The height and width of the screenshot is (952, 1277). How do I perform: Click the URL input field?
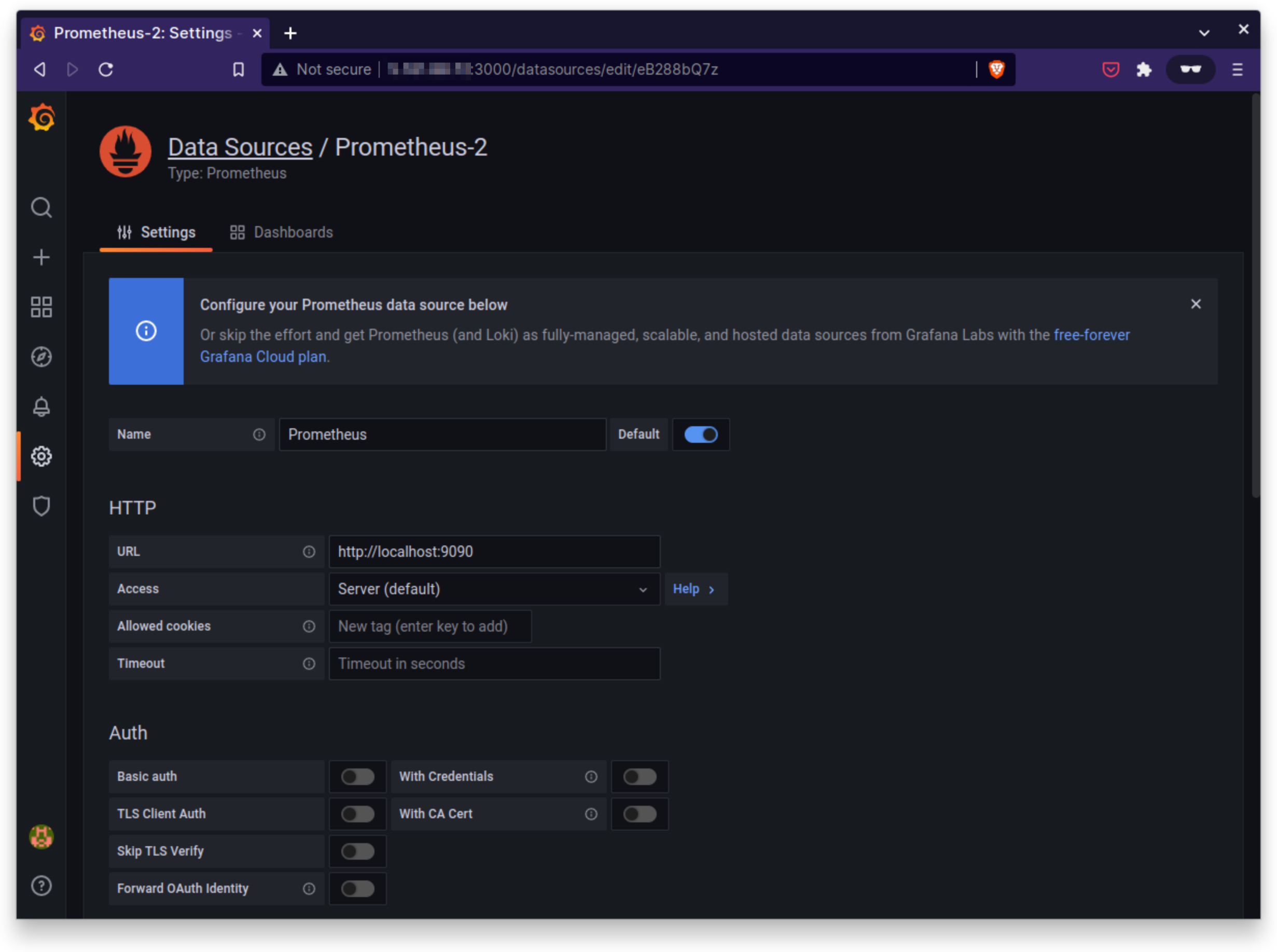[494, 552]
